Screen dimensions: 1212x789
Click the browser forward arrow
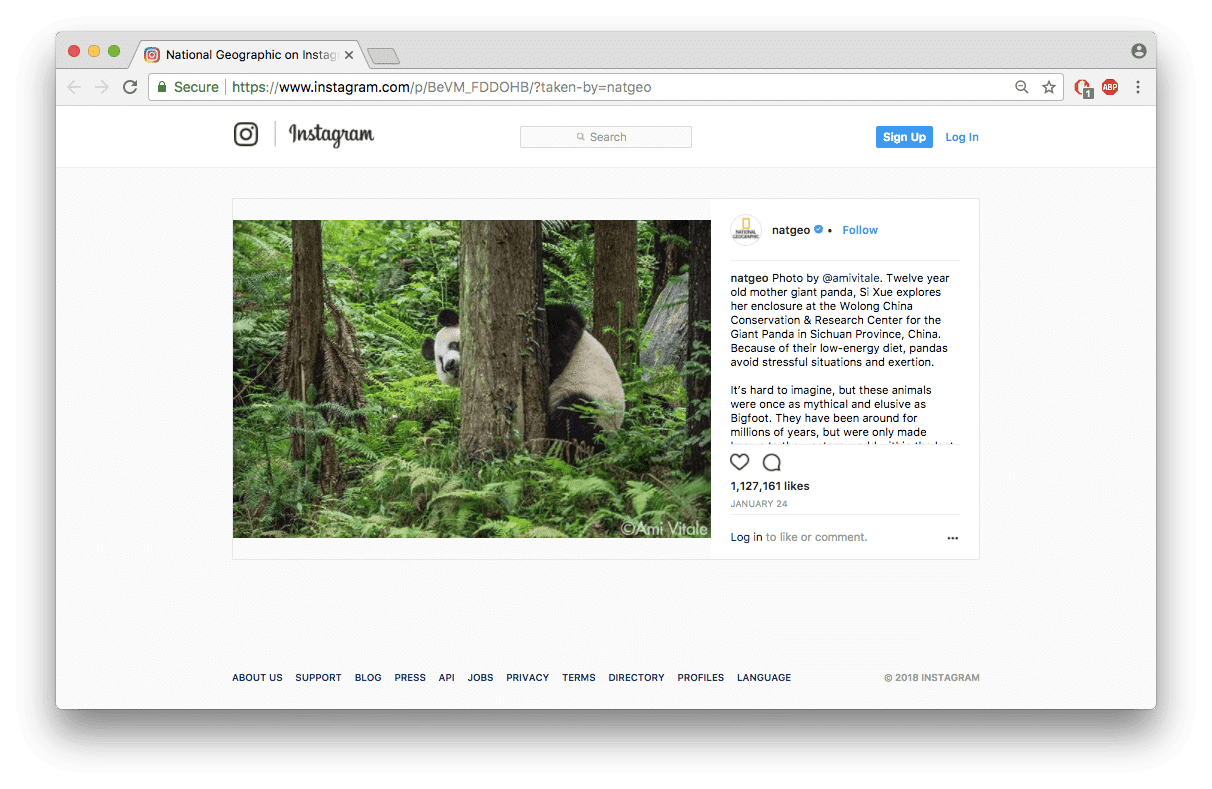[102, 87]
